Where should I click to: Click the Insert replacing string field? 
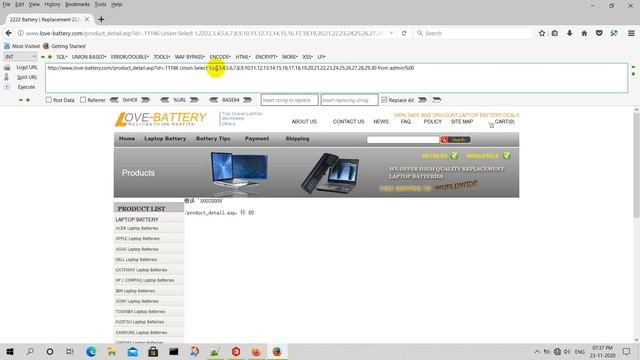point(349,100)
